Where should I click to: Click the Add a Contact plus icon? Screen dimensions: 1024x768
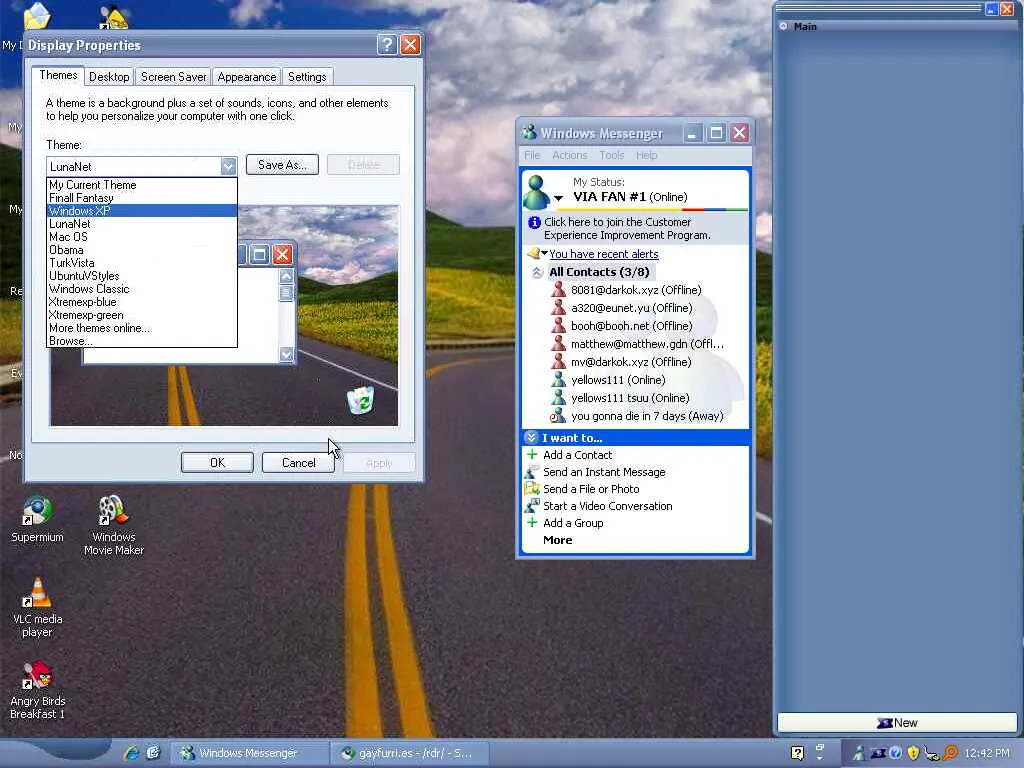coord(532,455)
